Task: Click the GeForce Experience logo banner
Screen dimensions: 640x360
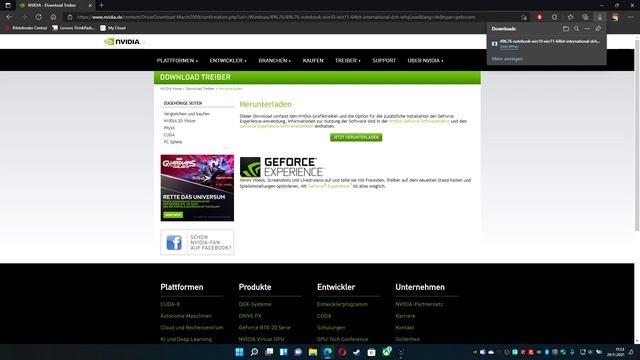Action: [282, 167]
